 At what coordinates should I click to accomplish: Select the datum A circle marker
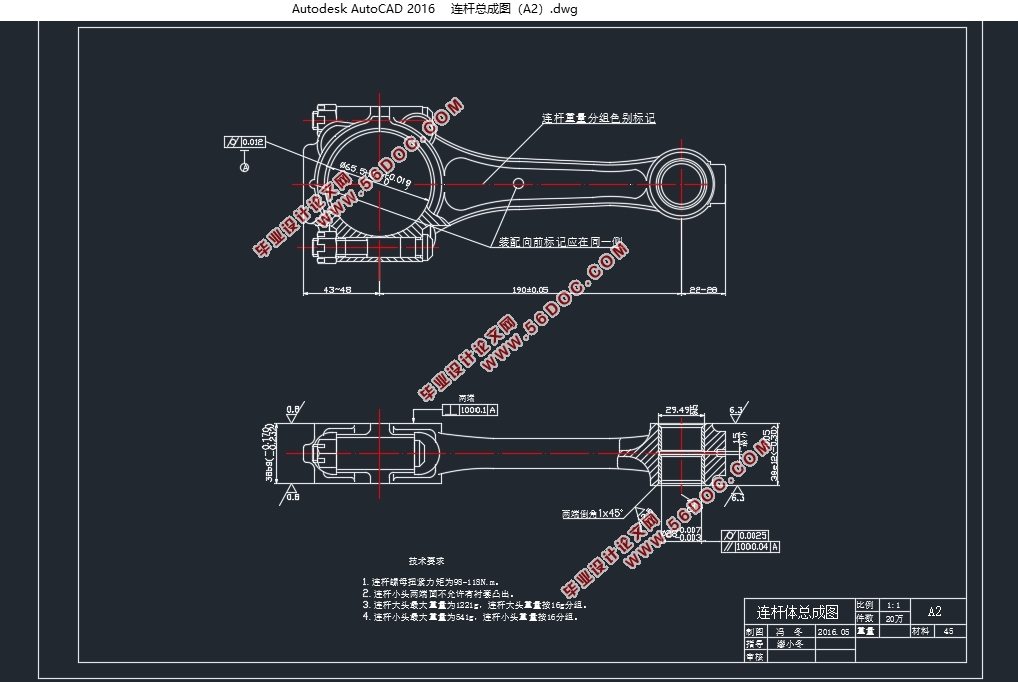point(244,168)
